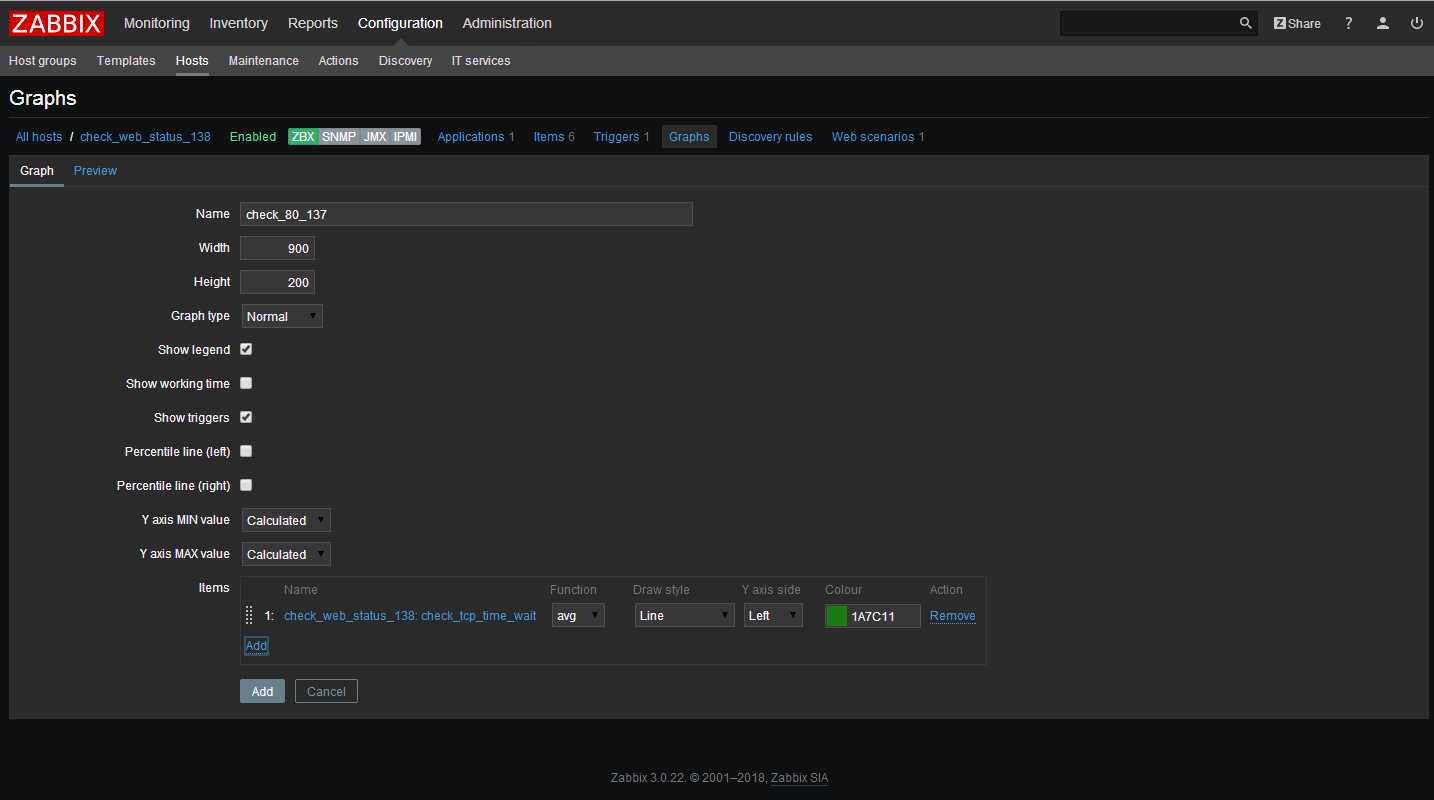This screenshot has width=1434, height=800.
Task: Open the Y axis MIN value dropdown
Action: 286,520
